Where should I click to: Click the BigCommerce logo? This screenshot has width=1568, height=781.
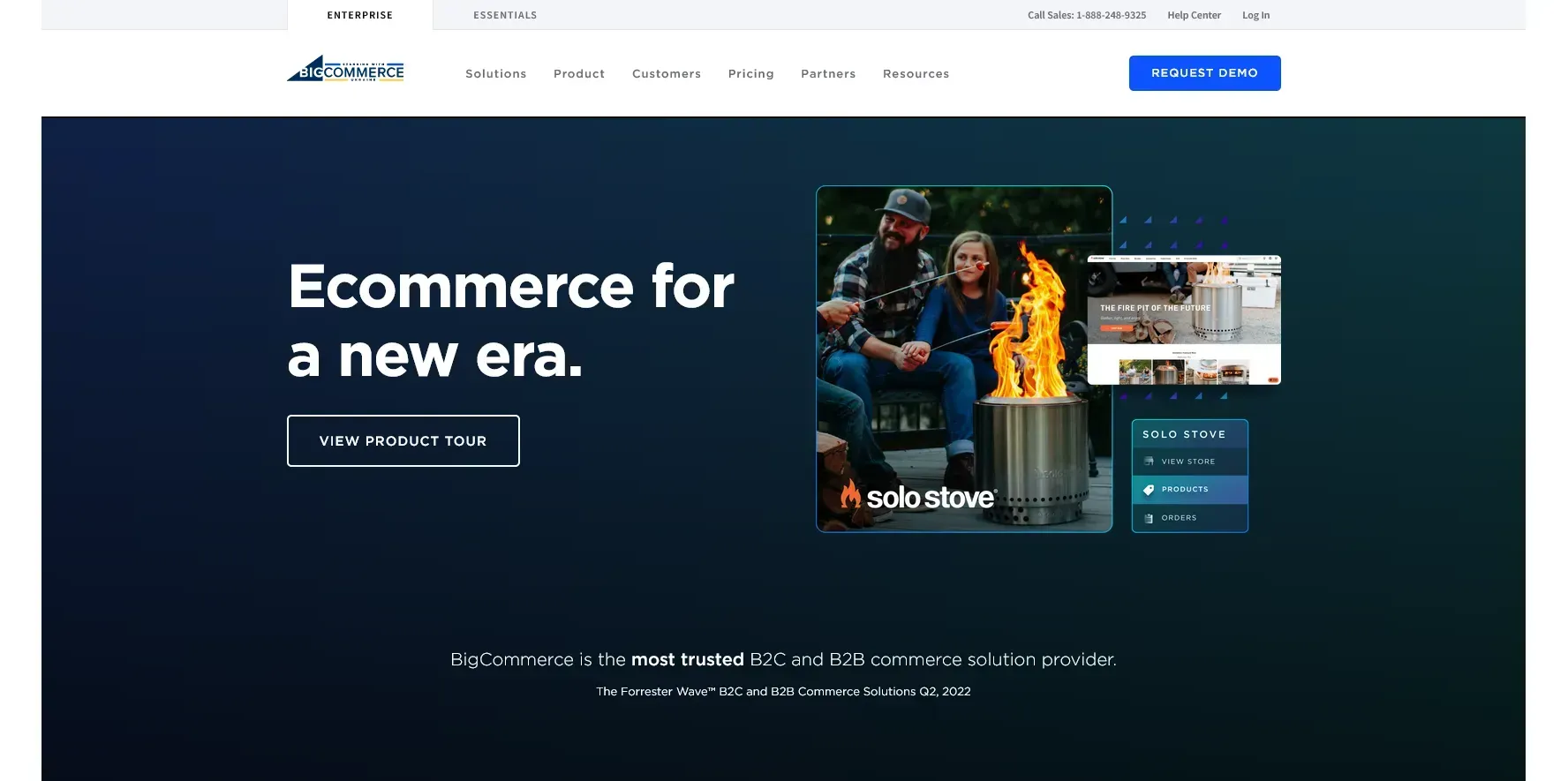[345, 69]
